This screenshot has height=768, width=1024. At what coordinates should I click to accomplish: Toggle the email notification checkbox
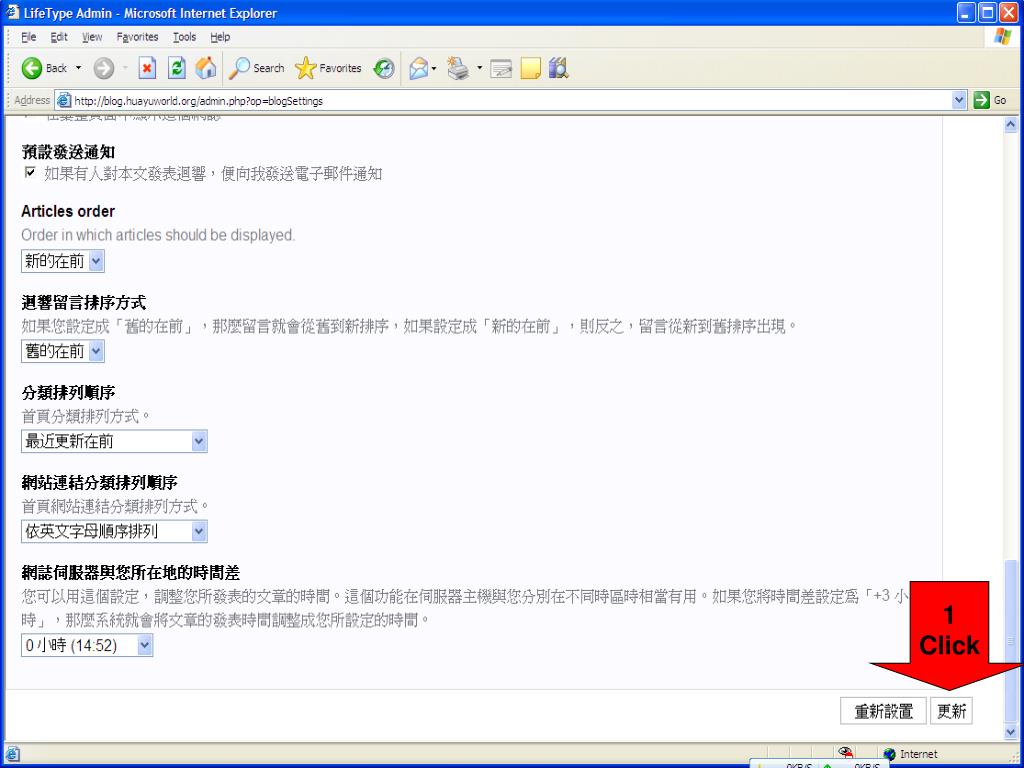29,173
